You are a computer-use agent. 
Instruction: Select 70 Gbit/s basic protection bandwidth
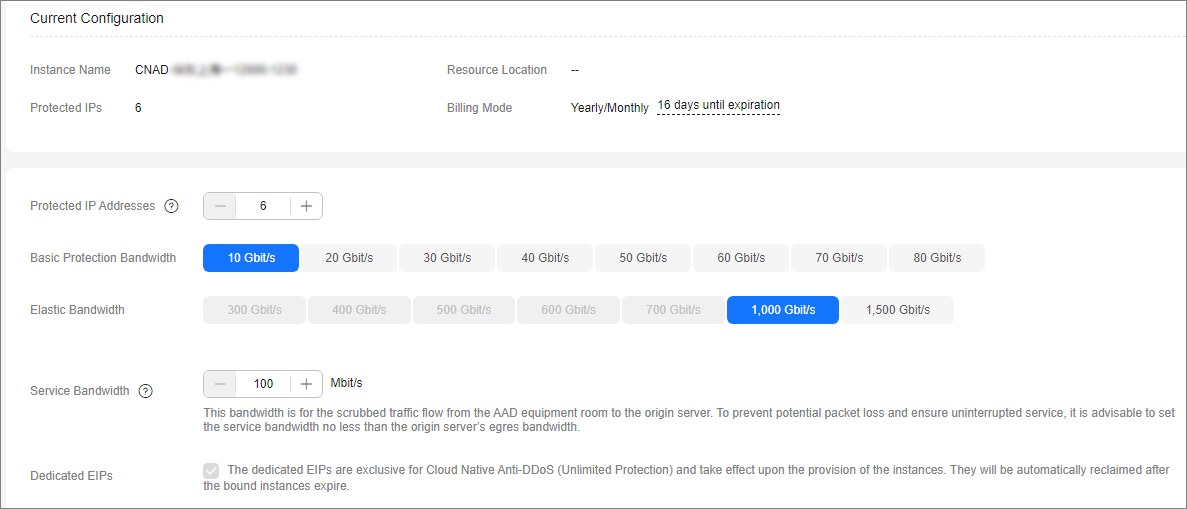[x=839, y=258]
